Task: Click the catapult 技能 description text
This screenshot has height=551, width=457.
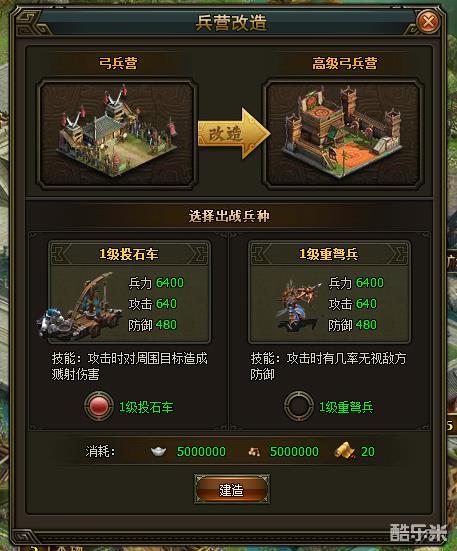Action: pyautogui.click(x=129, y=366)
